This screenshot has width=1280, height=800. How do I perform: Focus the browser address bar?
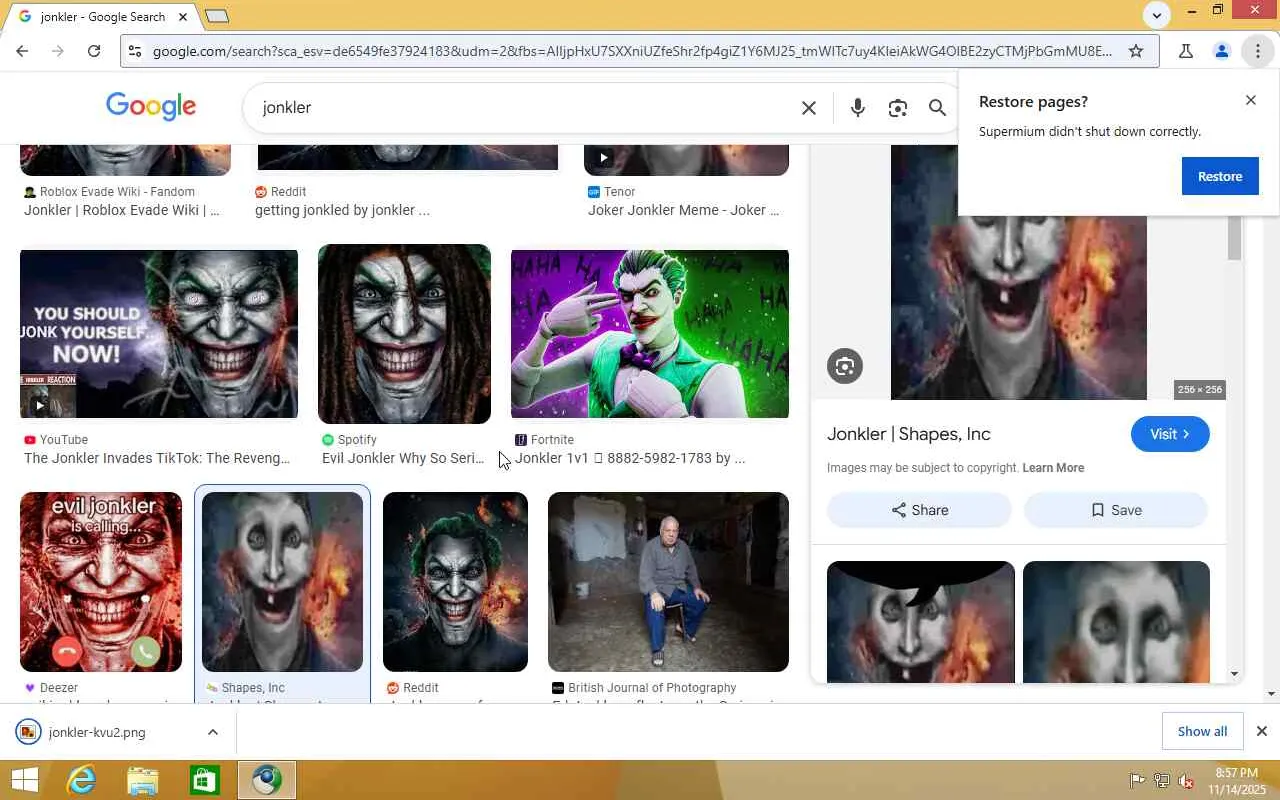point(632,51)
